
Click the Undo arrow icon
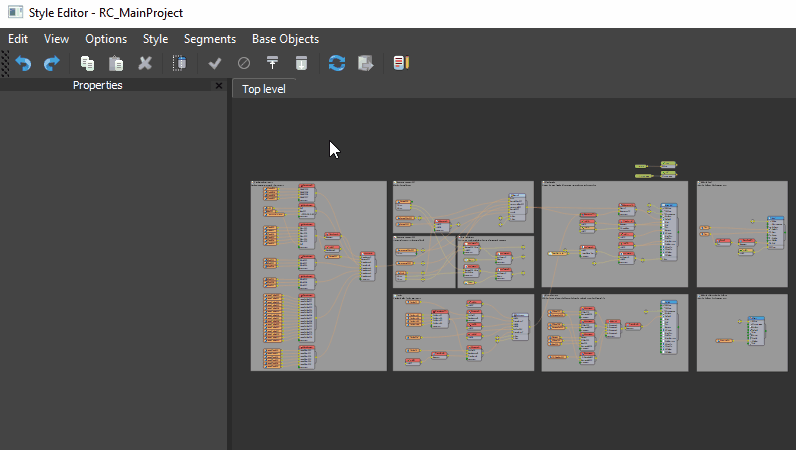pyautogui.click(x=23, y=63)
